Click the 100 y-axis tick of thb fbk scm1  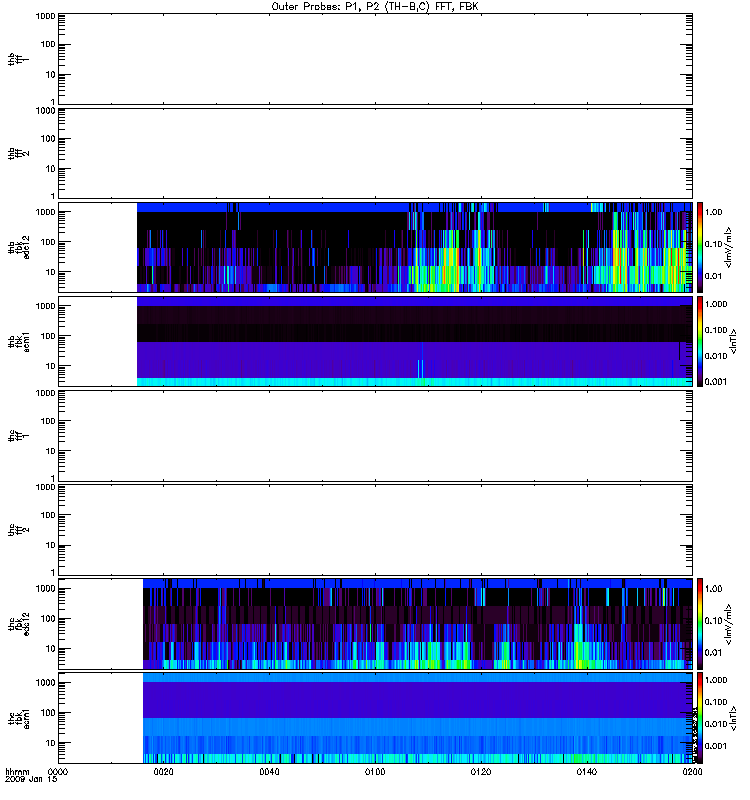coord(48,336)
